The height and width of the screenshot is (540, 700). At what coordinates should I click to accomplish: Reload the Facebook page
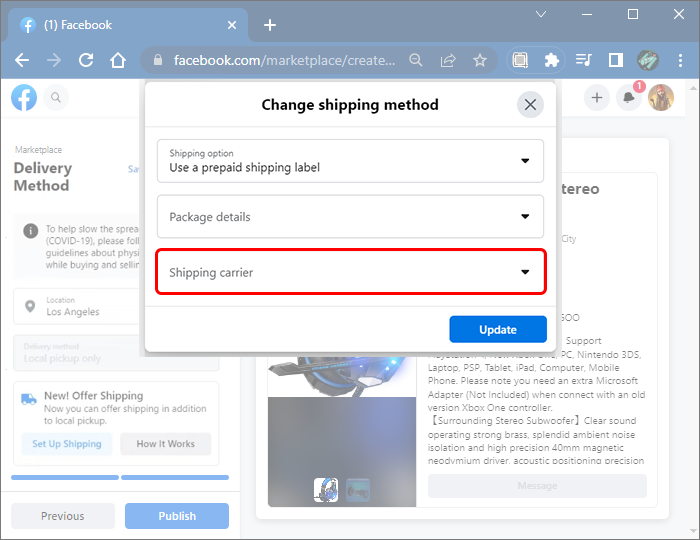[86, 60]
